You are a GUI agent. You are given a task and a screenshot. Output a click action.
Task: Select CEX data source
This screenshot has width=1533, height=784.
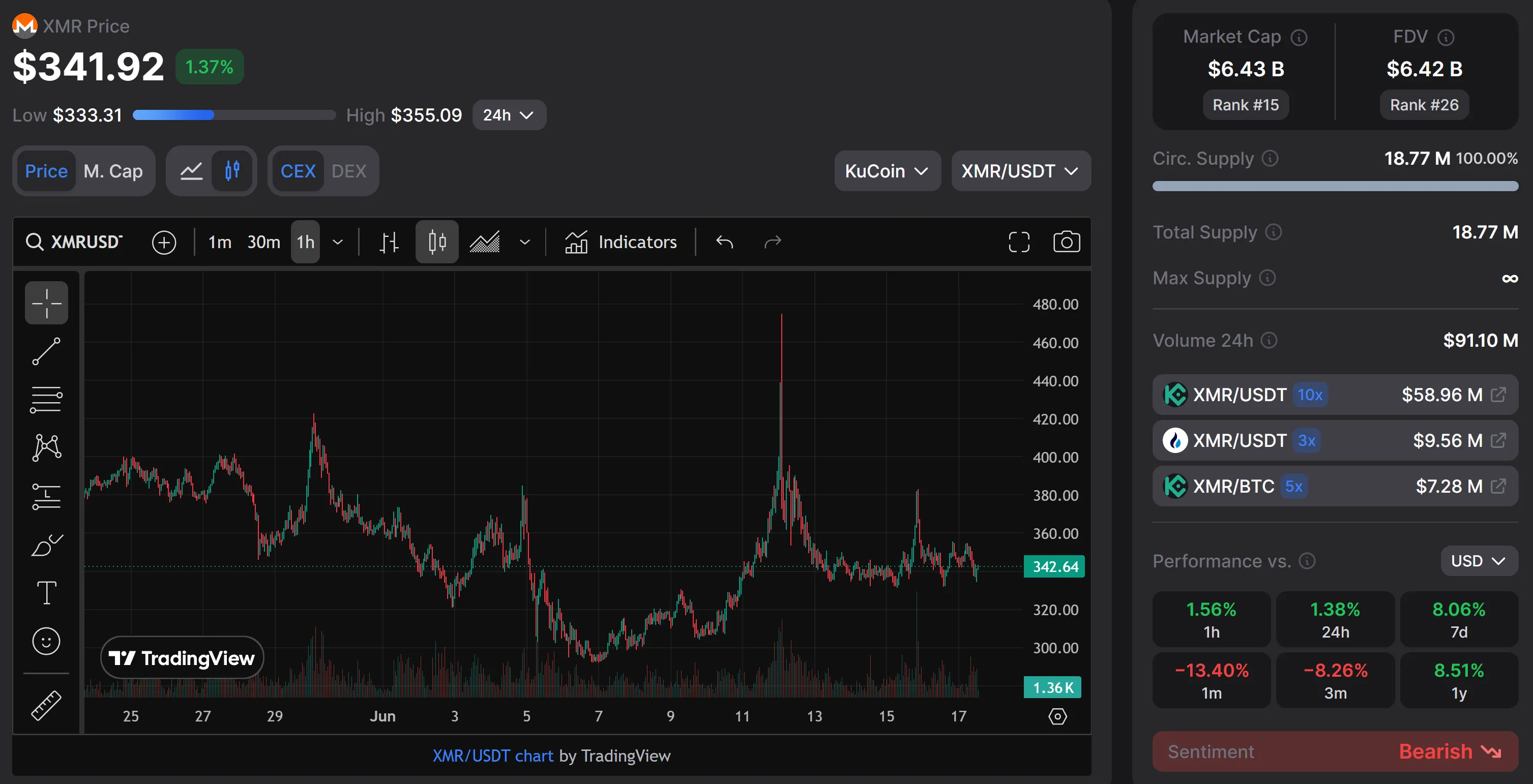point(298,171)
